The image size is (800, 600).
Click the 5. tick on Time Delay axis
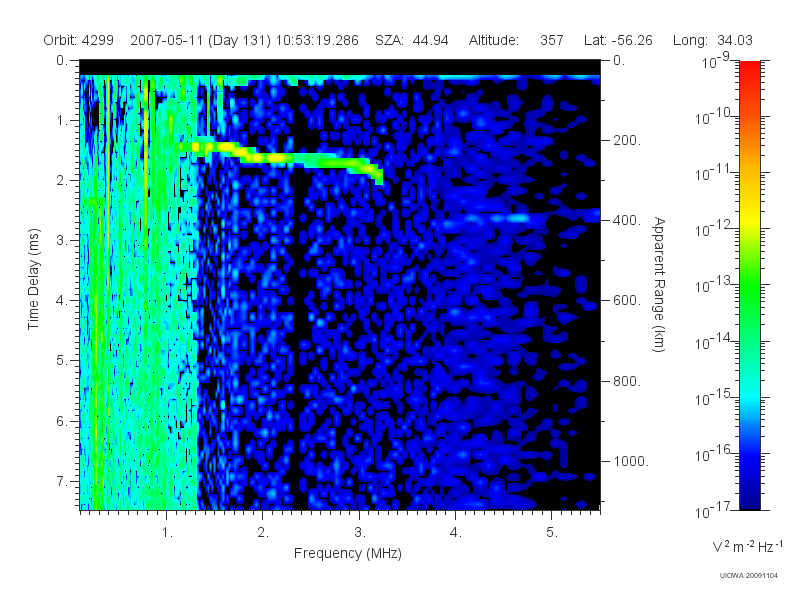(61, 361)
